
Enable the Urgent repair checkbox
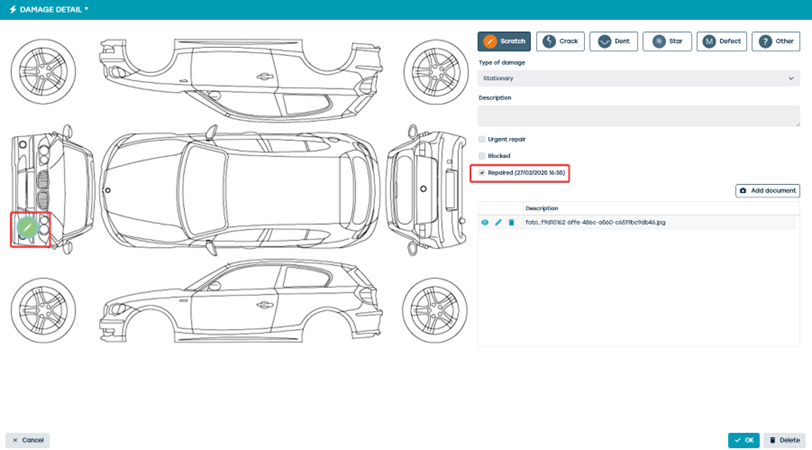[482, 139]
